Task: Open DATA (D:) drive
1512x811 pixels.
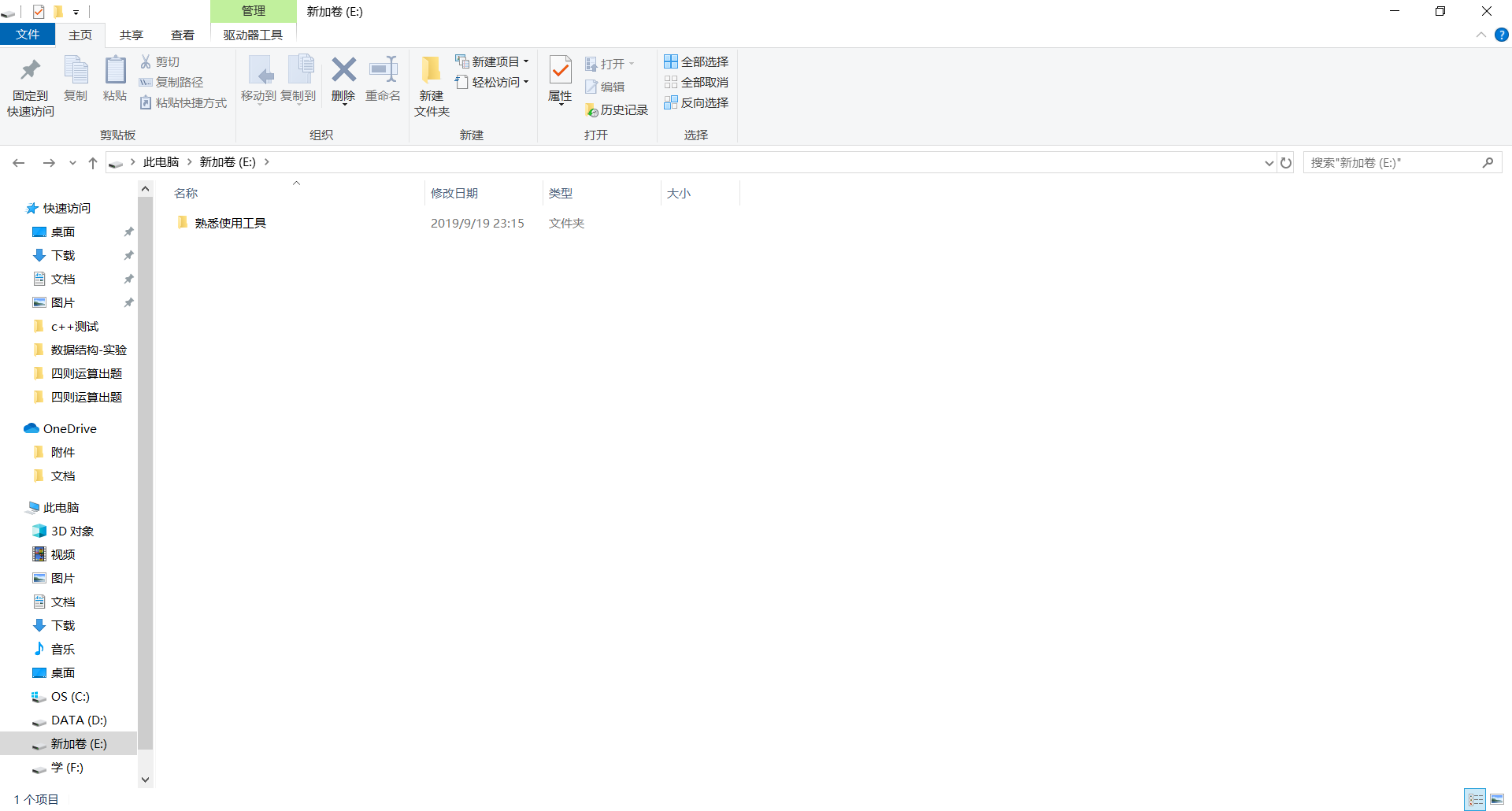Action: [79, 720]
